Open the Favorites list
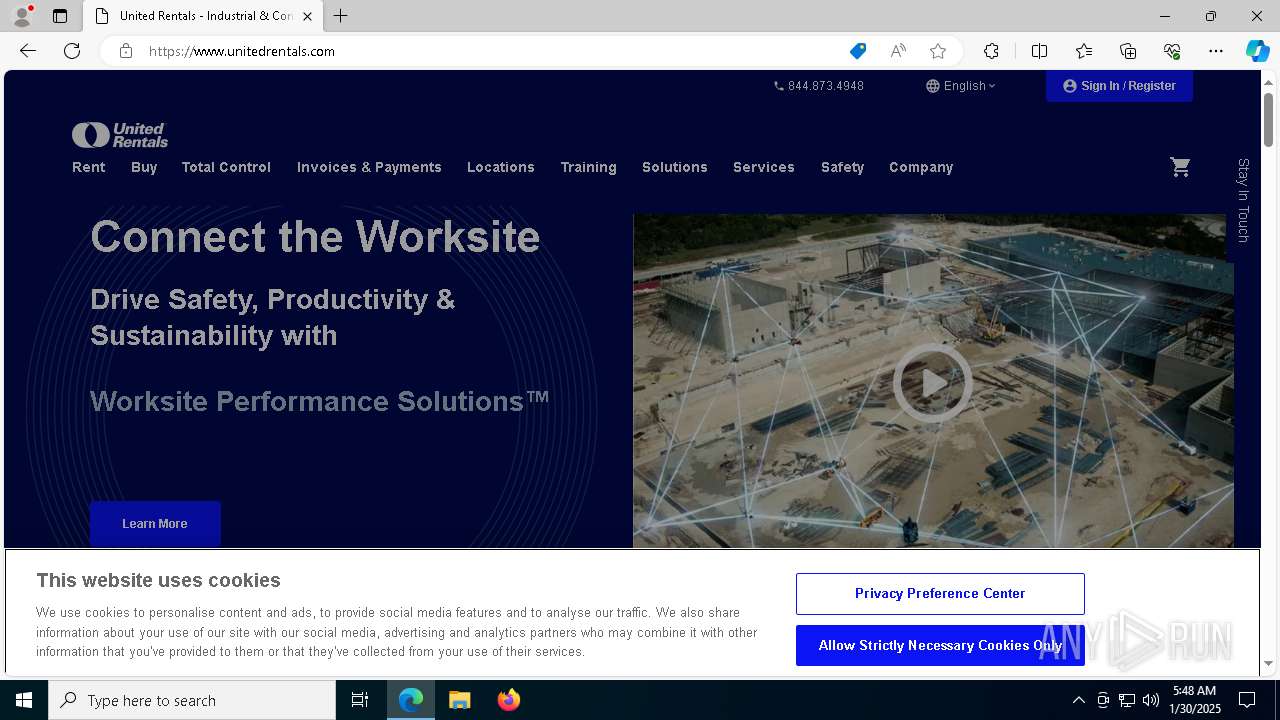This screenshot has height=720, width=1280. [x=1084, y=51]
